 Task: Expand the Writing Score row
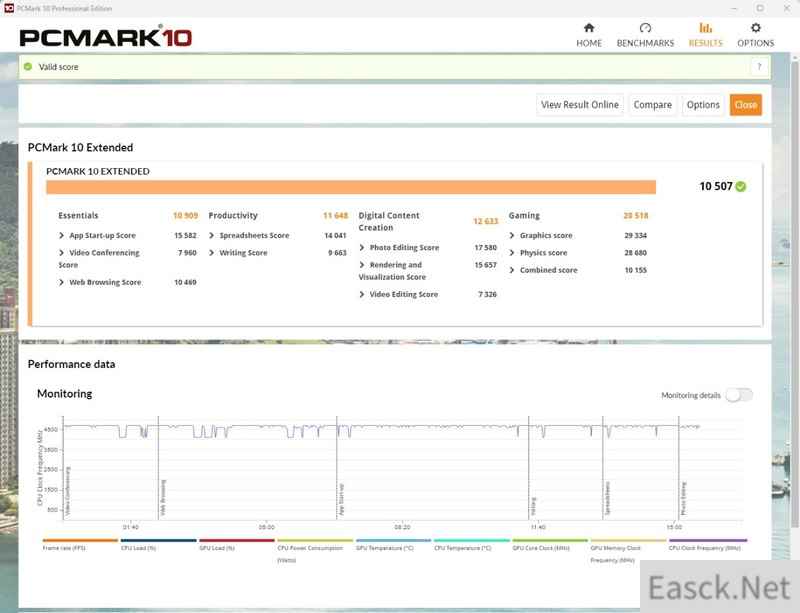[212, 253]
